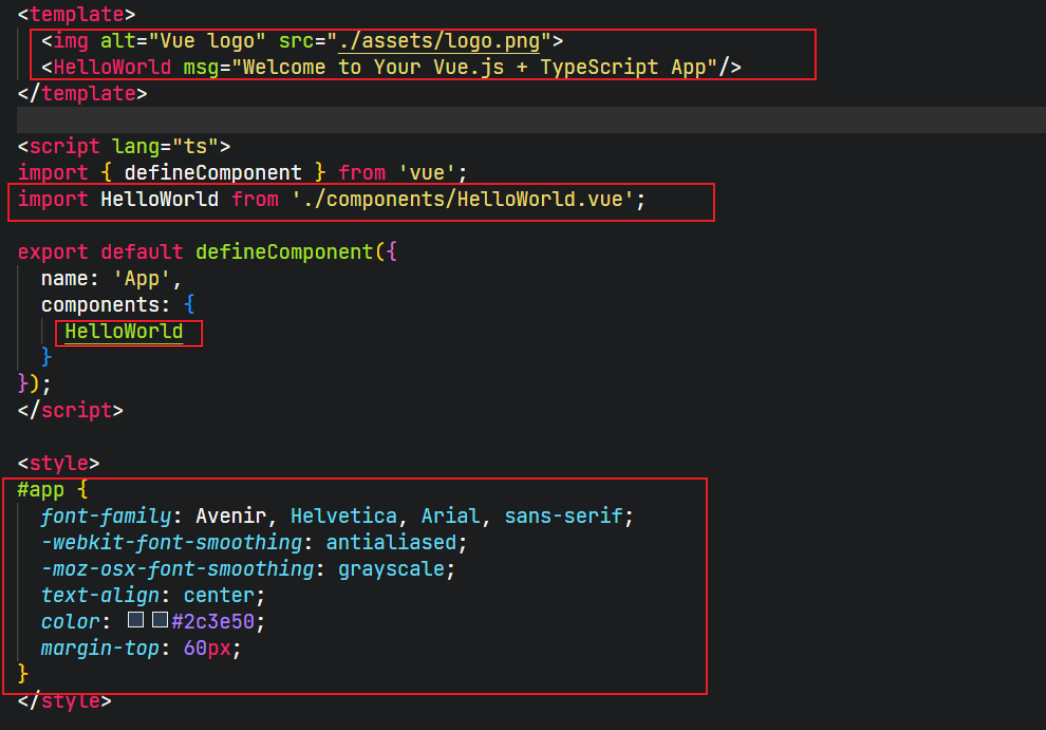Click the lang="ts" attribute in script tag

(x=165, y=146)
